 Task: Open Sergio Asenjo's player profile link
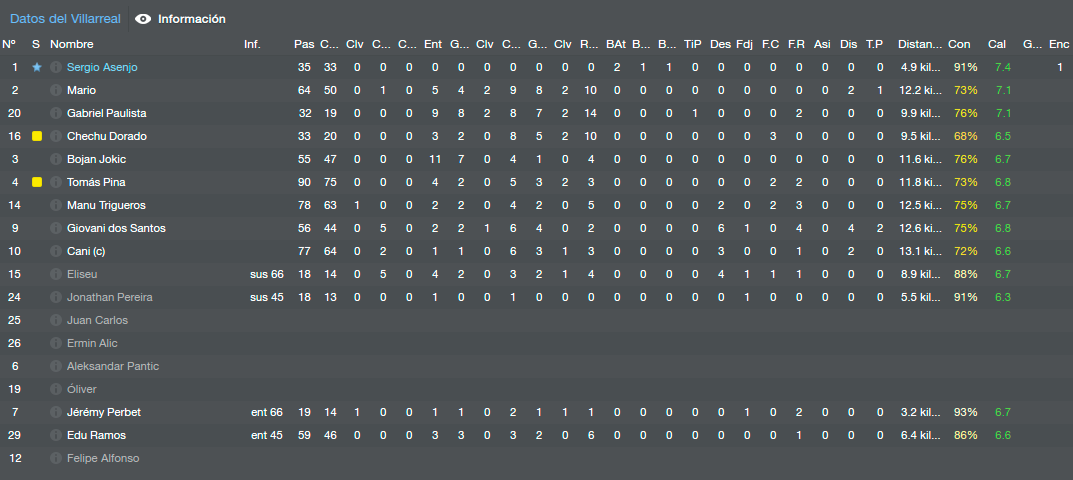pyautogui.click(x=101, y=67)
